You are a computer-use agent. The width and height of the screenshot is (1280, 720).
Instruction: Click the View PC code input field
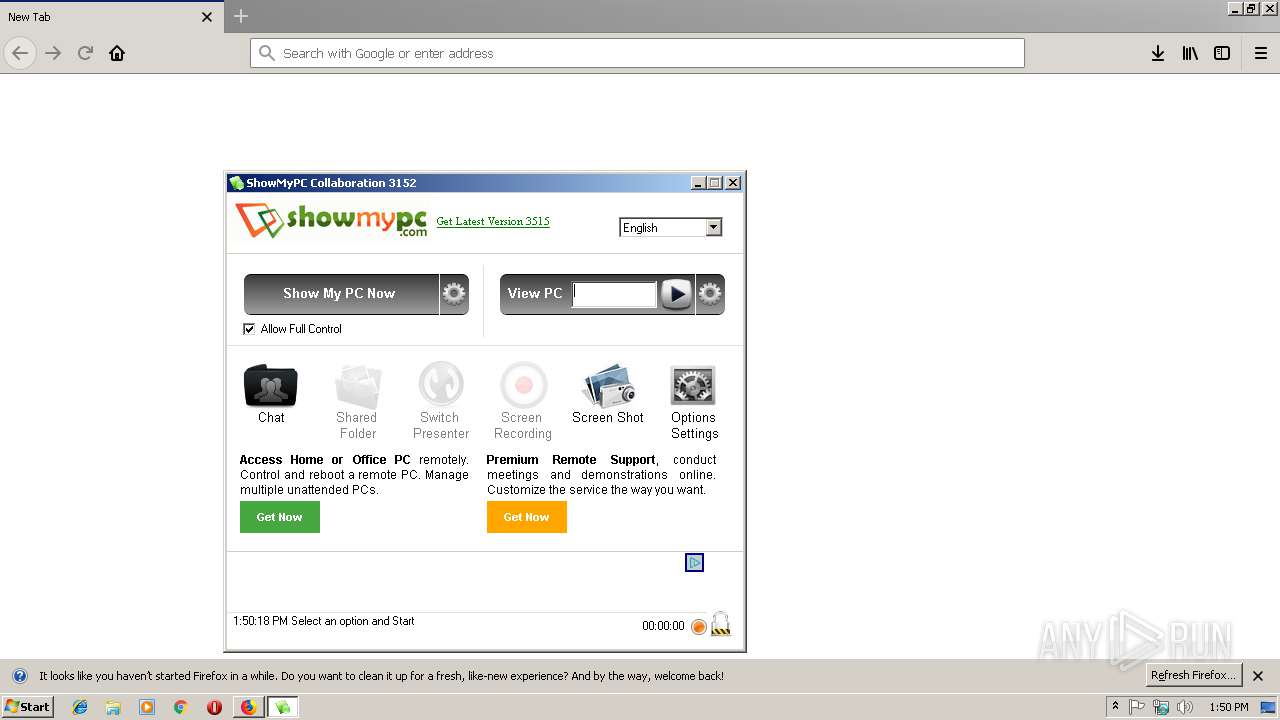point(614,294)
